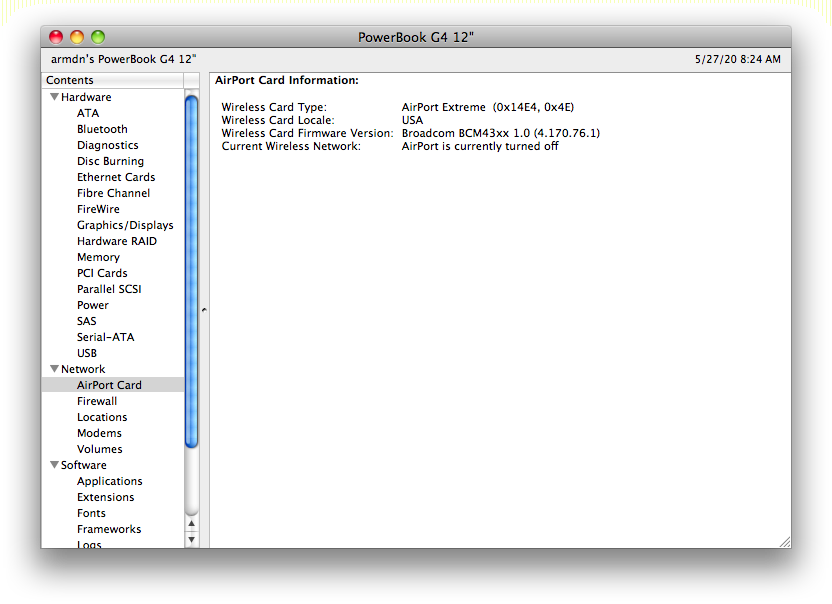This screenshot has height=604, width=832.
Task: Collapse the Hardware section triangle
Action: tap(54, 97)
